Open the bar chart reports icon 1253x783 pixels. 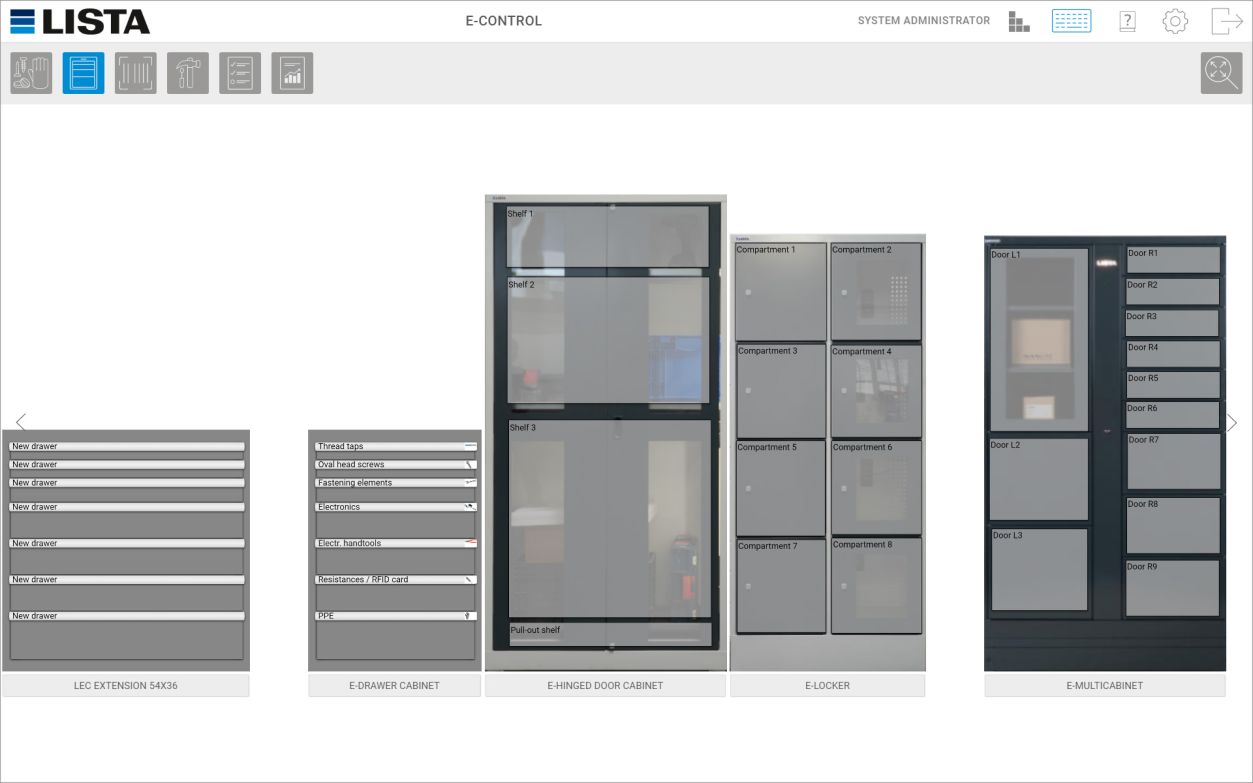click(x=291, y=73)
